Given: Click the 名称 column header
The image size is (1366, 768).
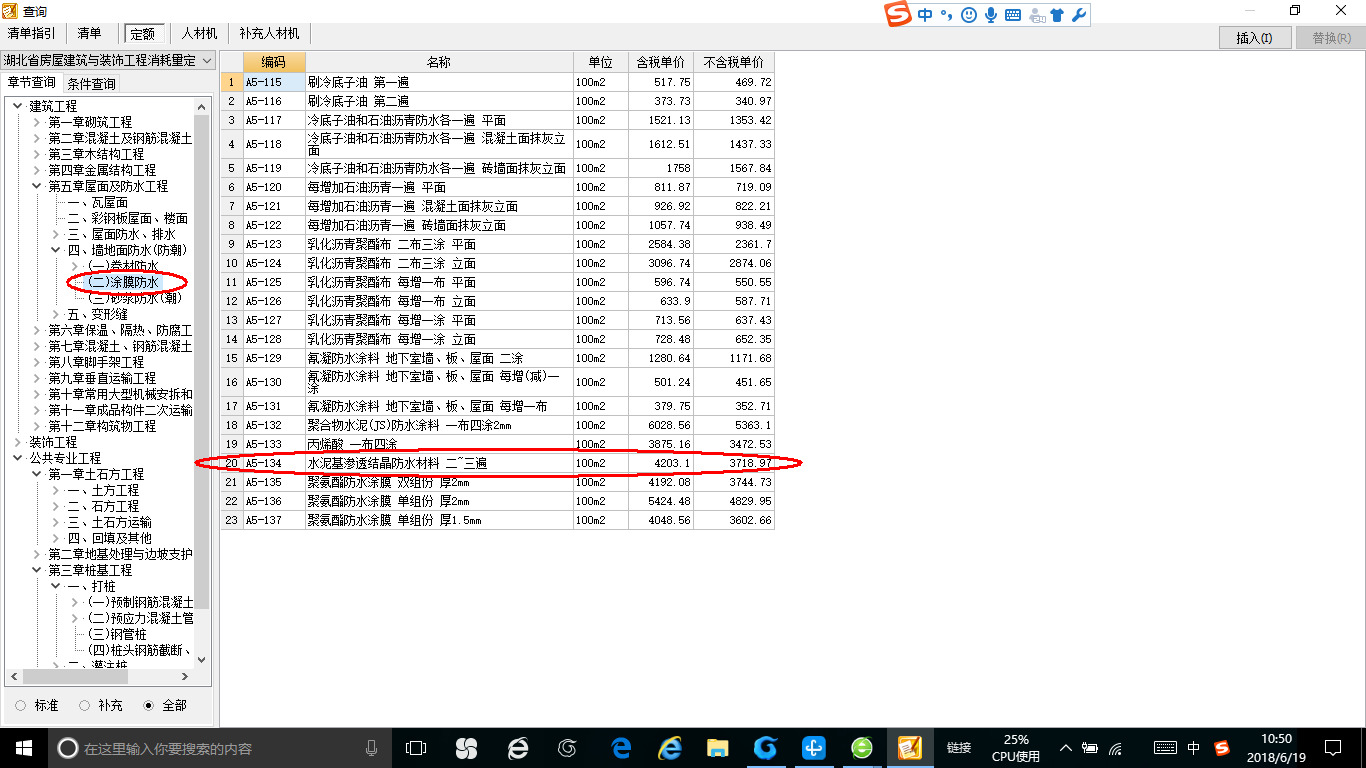Looking at the screenshot, I should coord(439,62).
